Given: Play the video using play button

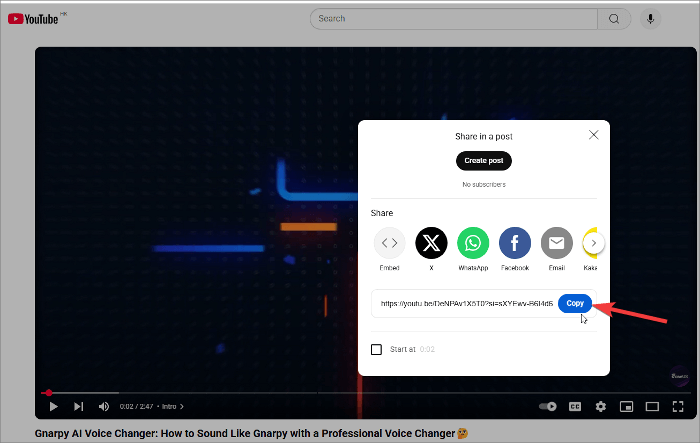Looking at the screenshot, I should pos(54,407).
